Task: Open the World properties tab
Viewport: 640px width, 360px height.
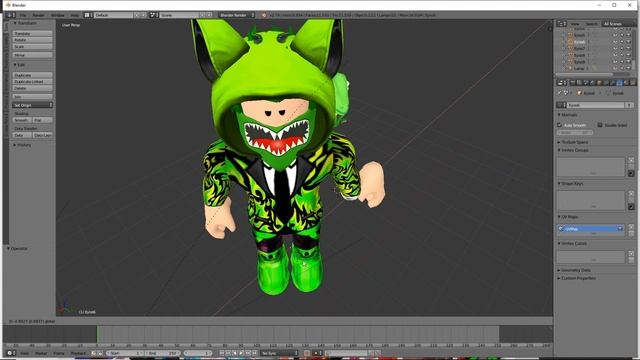Action: (x=592, y=83)
